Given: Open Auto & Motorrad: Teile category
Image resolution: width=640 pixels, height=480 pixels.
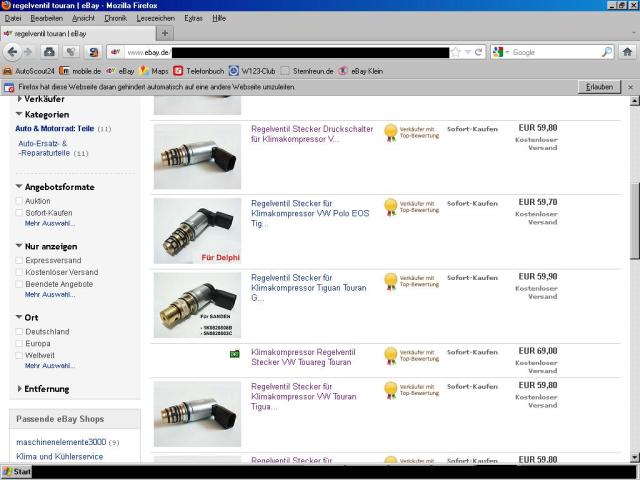Looking at the screenshot, I should tap(55, 129).
